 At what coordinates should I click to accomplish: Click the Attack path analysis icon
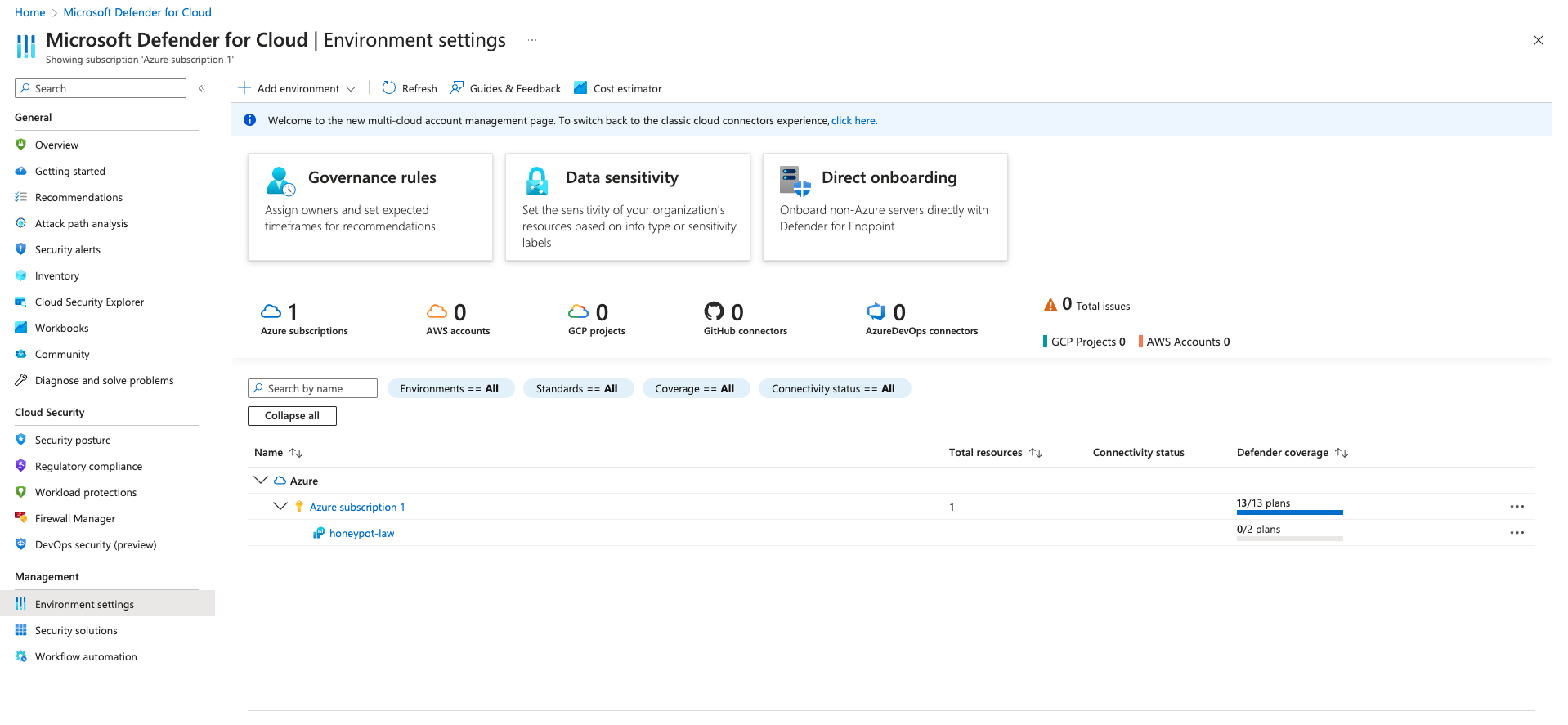click(x=21, y=223)
